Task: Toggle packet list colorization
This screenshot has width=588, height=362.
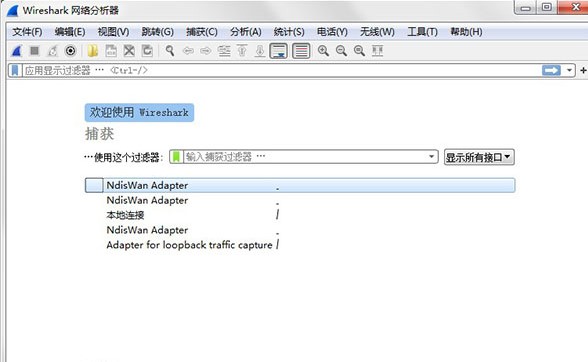Action: 301,51
